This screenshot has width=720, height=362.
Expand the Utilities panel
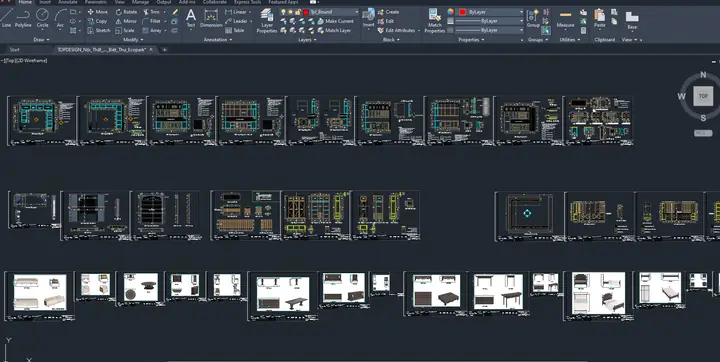click(569, 40)
